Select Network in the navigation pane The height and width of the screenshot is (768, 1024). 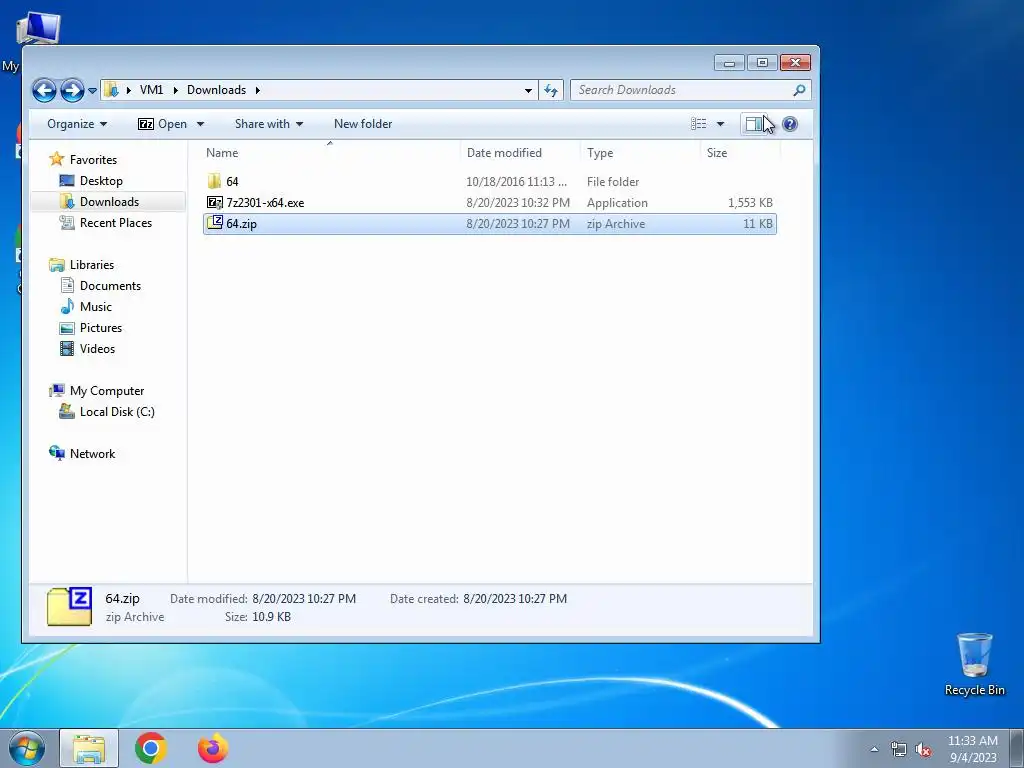pyautogui.click(x=92, y=454)
